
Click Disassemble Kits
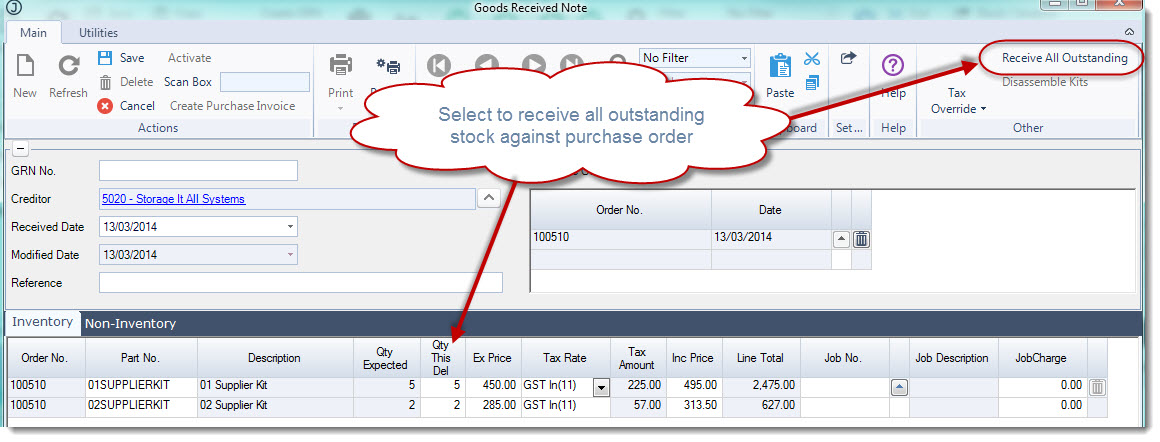1045,82
